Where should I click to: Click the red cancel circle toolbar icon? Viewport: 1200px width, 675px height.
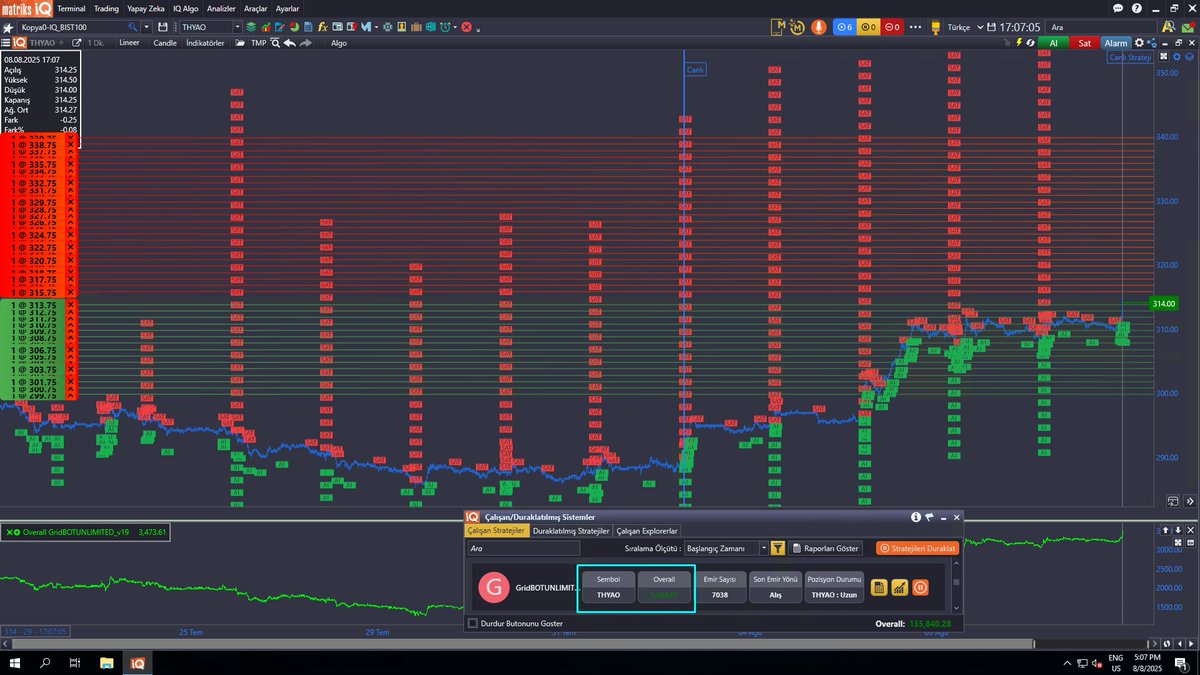pyautogui.click(x=466, y=27)
